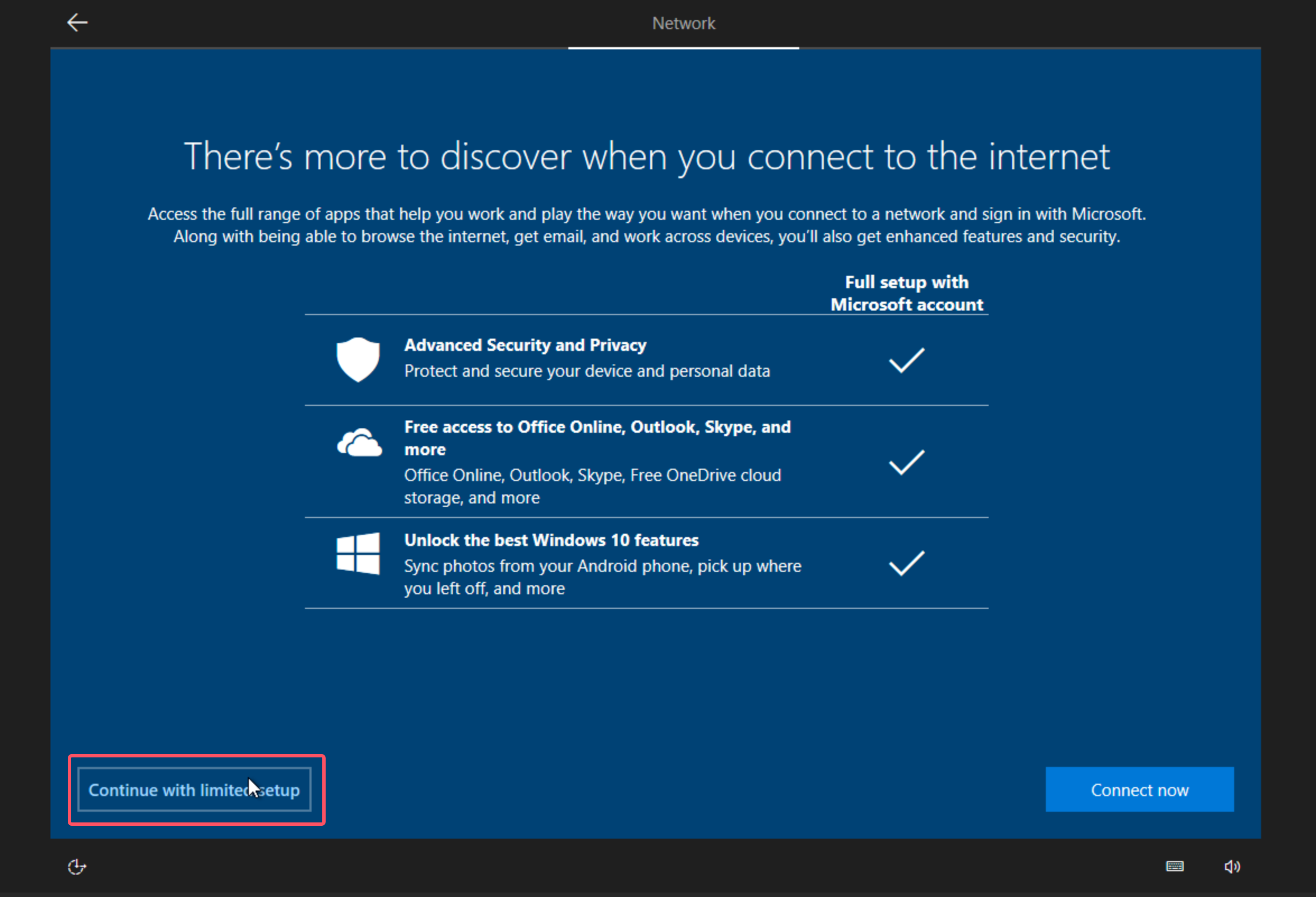Screen dimensions: 1316x897
Task: Open the on-screen keyboard icon
Action: tap(1174, 866)
